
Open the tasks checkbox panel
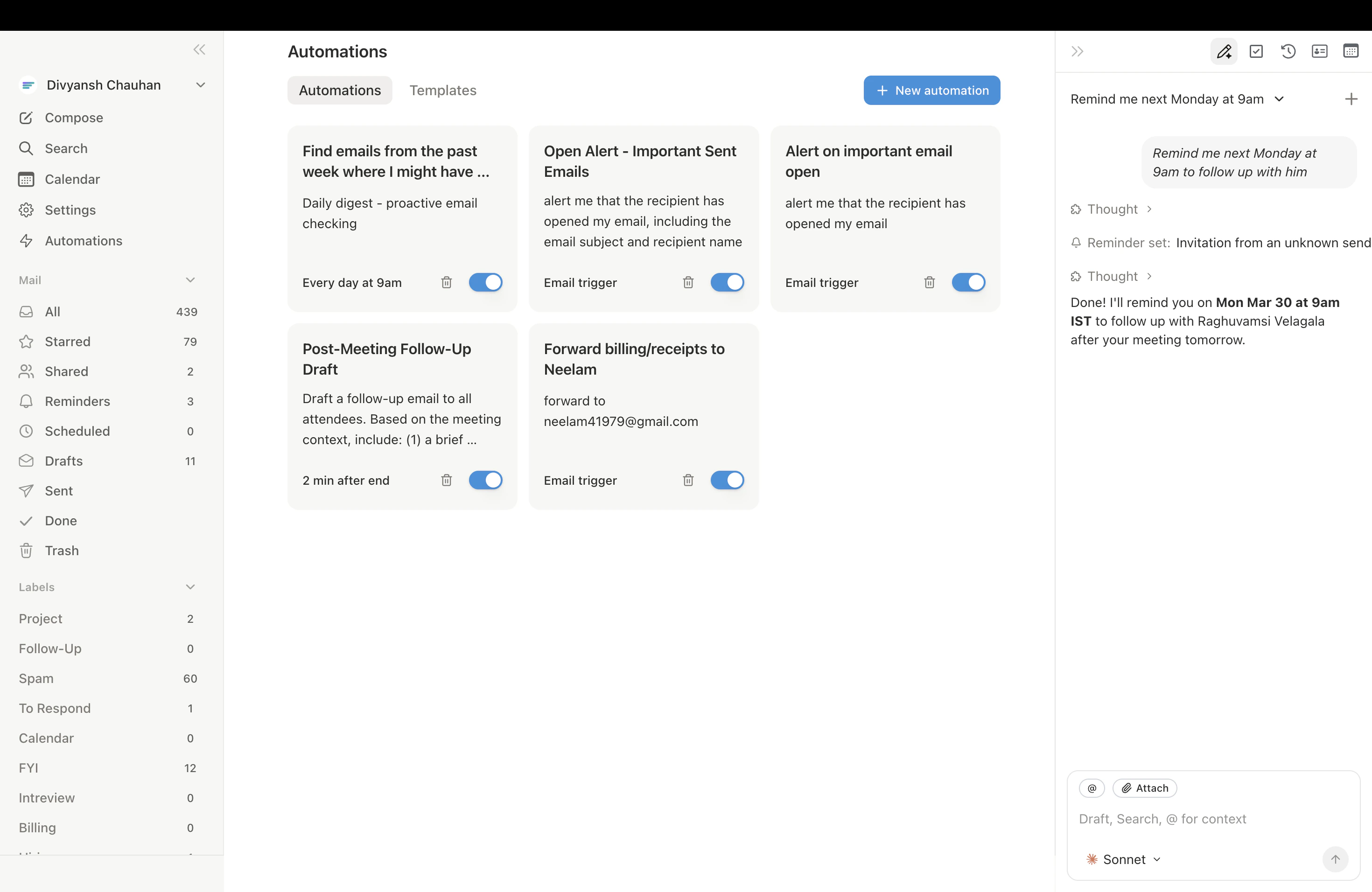click(x=1257, y=51)
